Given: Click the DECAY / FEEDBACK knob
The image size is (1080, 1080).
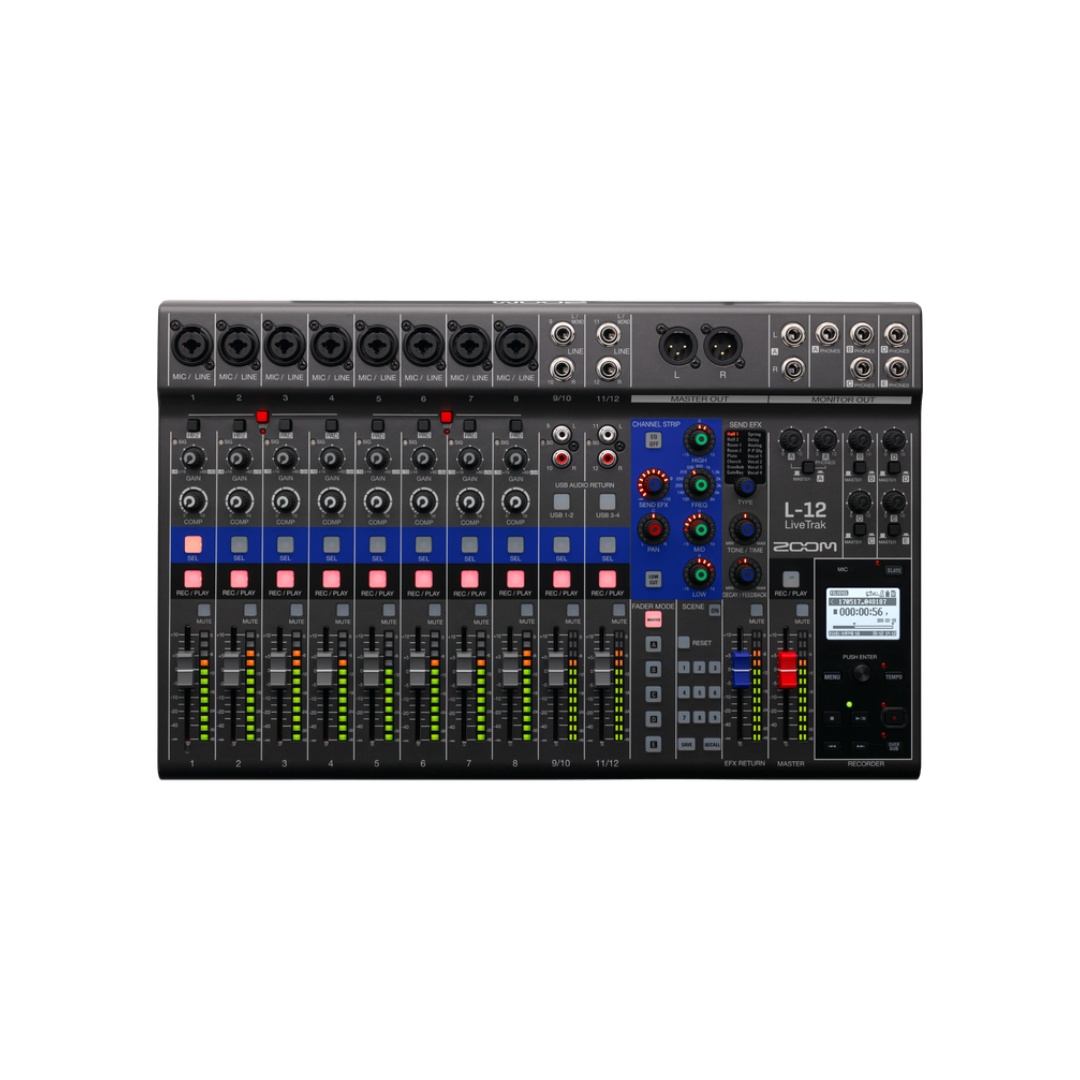Looking at the screenshot, I should 745,573.
